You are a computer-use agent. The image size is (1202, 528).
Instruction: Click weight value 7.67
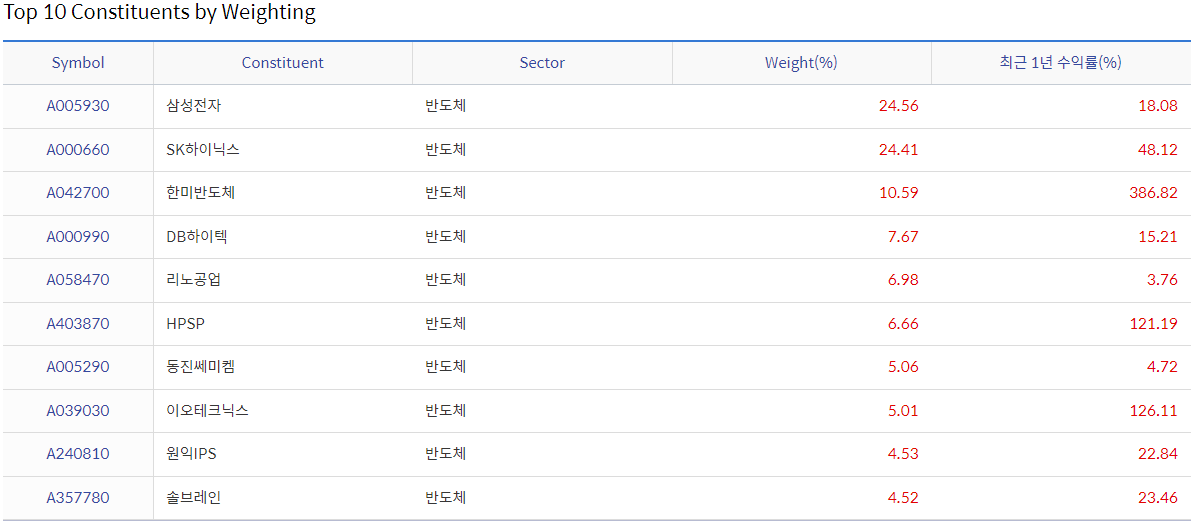pos(903,237)
